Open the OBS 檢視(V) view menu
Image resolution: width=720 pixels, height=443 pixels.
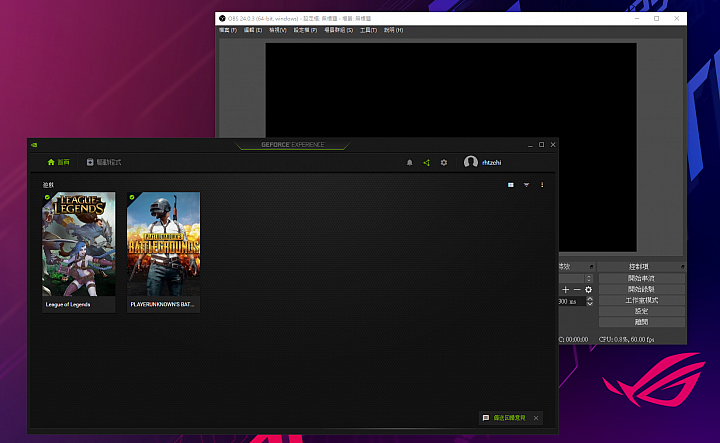click(x=277, y=30)
